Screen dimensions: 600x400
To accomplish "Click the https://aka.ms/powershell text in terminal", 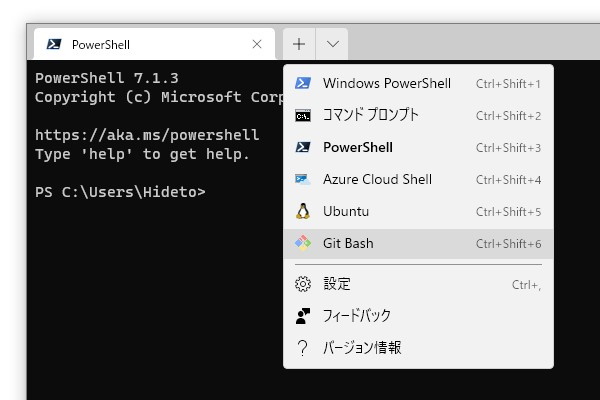I will pyautogui.click(x=147, y=135).
